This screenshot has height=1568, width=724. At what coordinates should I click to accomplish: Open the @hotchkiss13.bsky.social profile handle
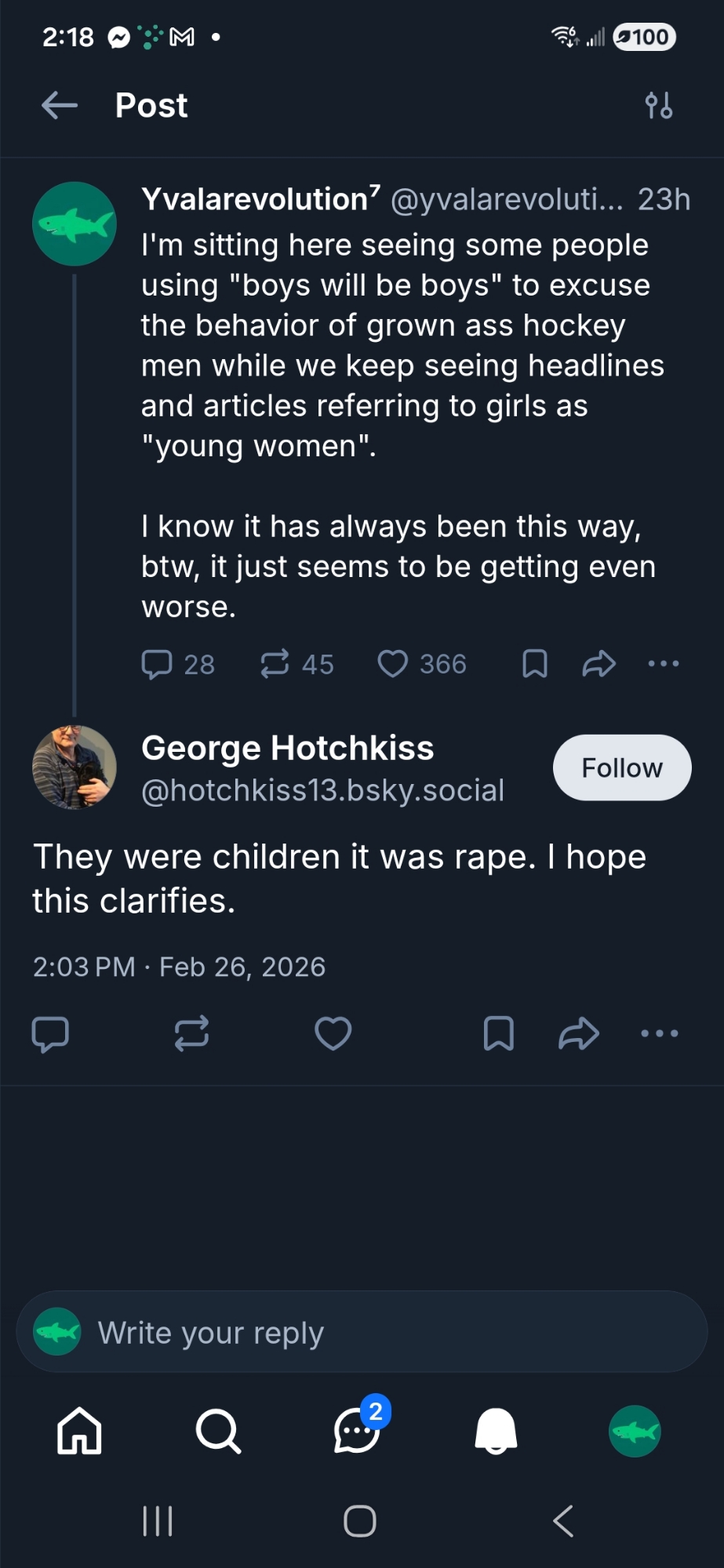click(322, 790)
